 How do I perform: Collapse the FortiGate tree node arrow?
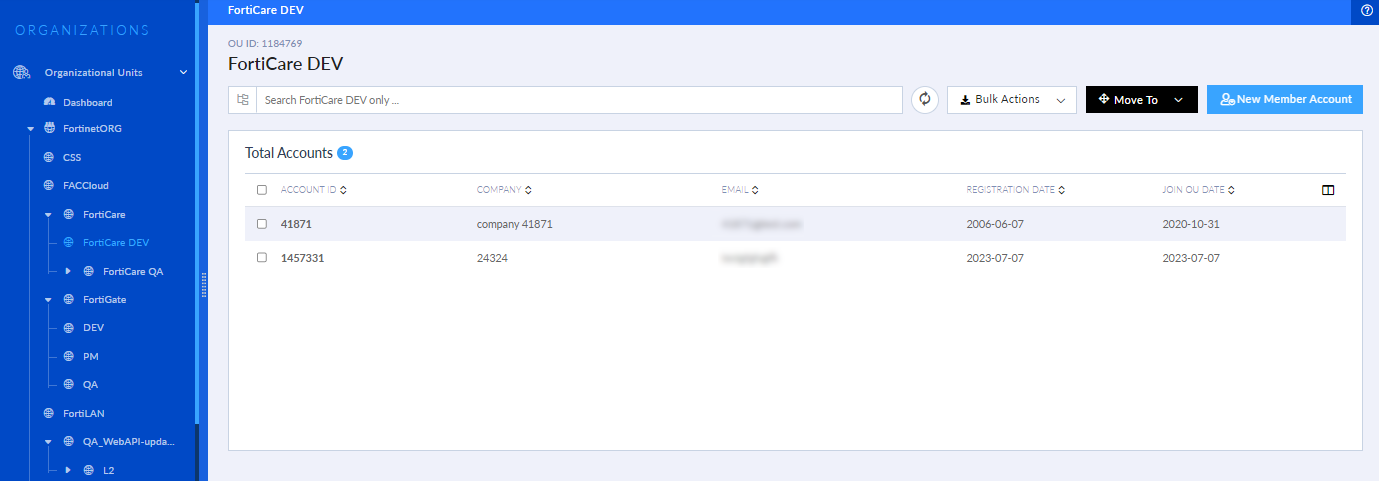coord(48,300)
